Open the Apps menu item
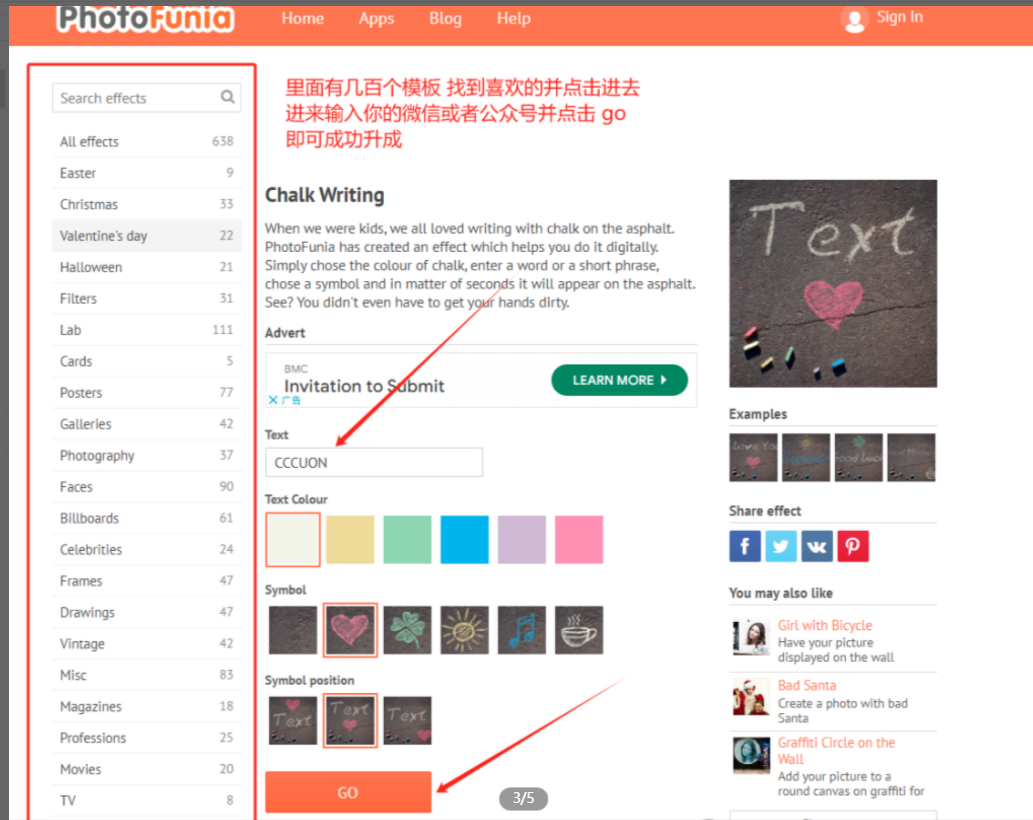1033x820 pixels. (376, 18)
